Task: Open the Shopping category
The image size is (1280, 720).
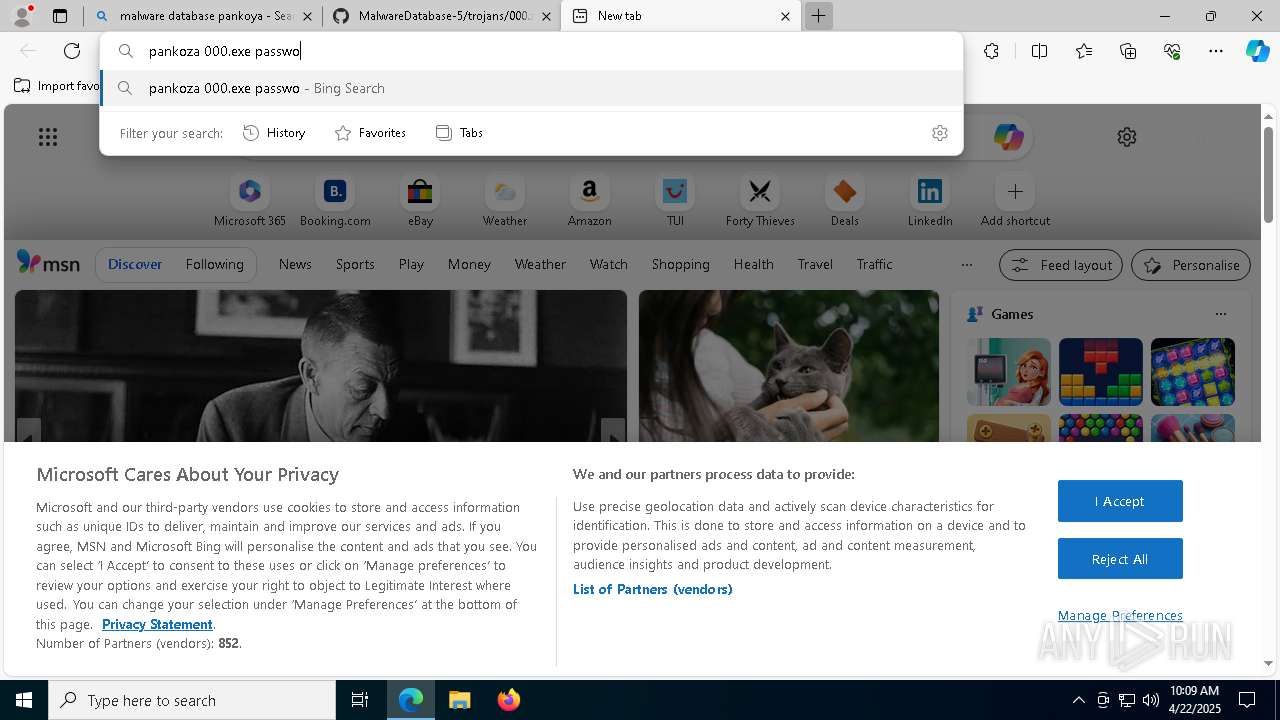Action: coord(680,264)
